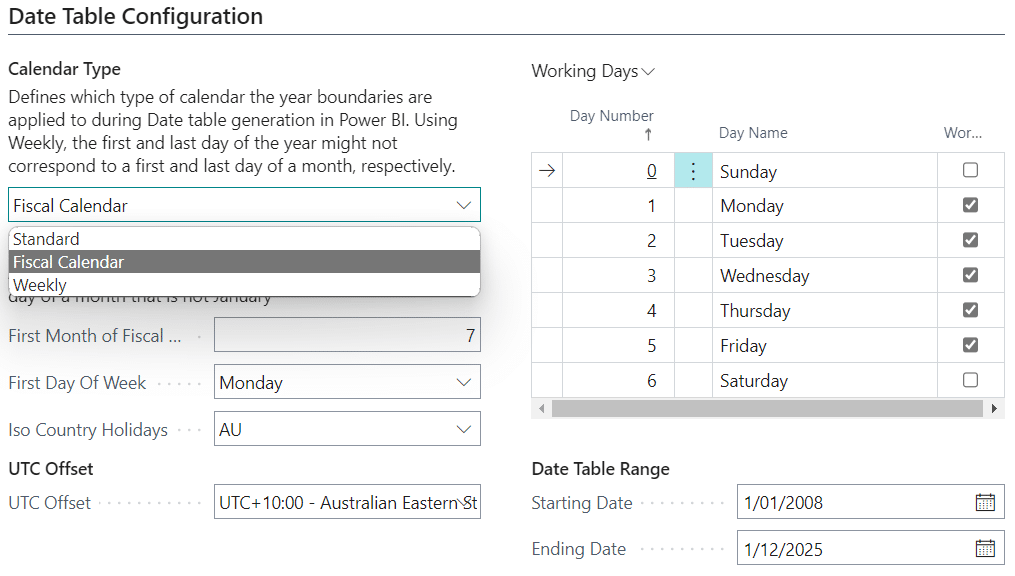Uncheck the Thursday working day checkbox
This screenshot has width=1015, height=576.
click(970, 310)
